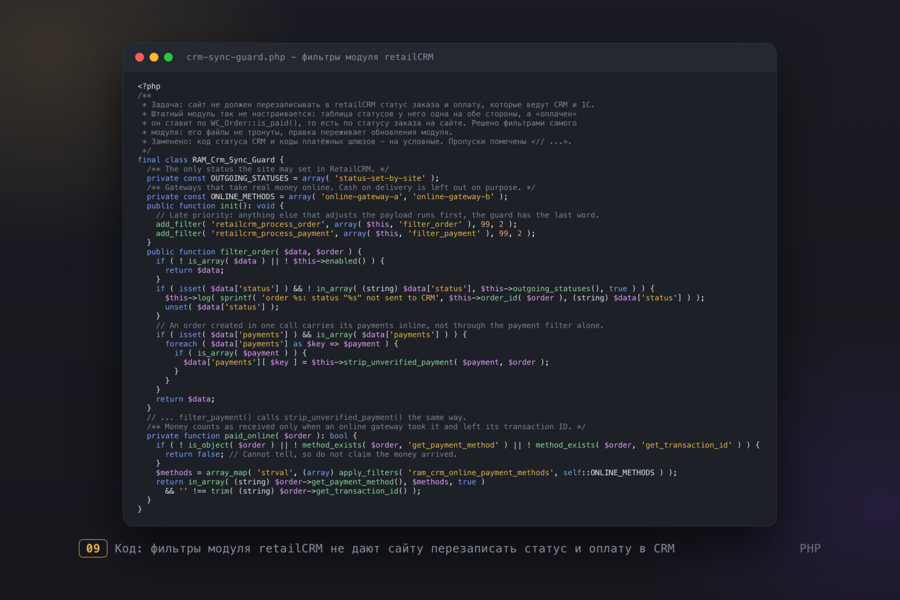Viewport: 900px width, 600px height.
Task: Click the comment "The only status the site may set"
Action: point(267,169)
